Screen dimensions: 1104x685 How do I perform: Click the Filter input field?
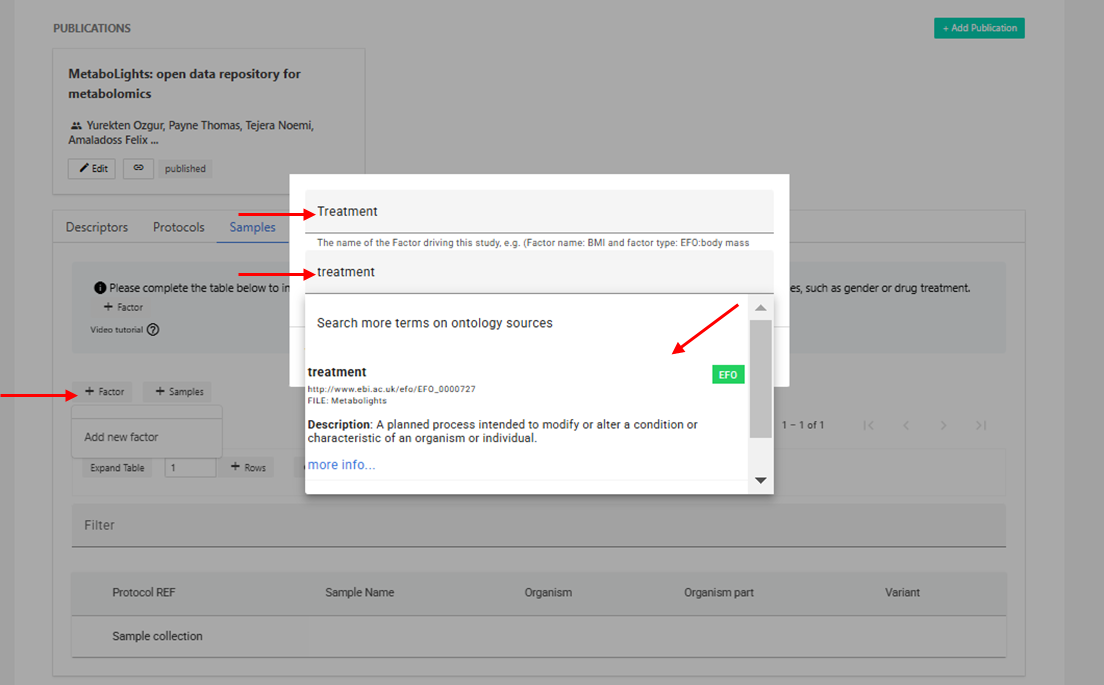click(539, 525)
